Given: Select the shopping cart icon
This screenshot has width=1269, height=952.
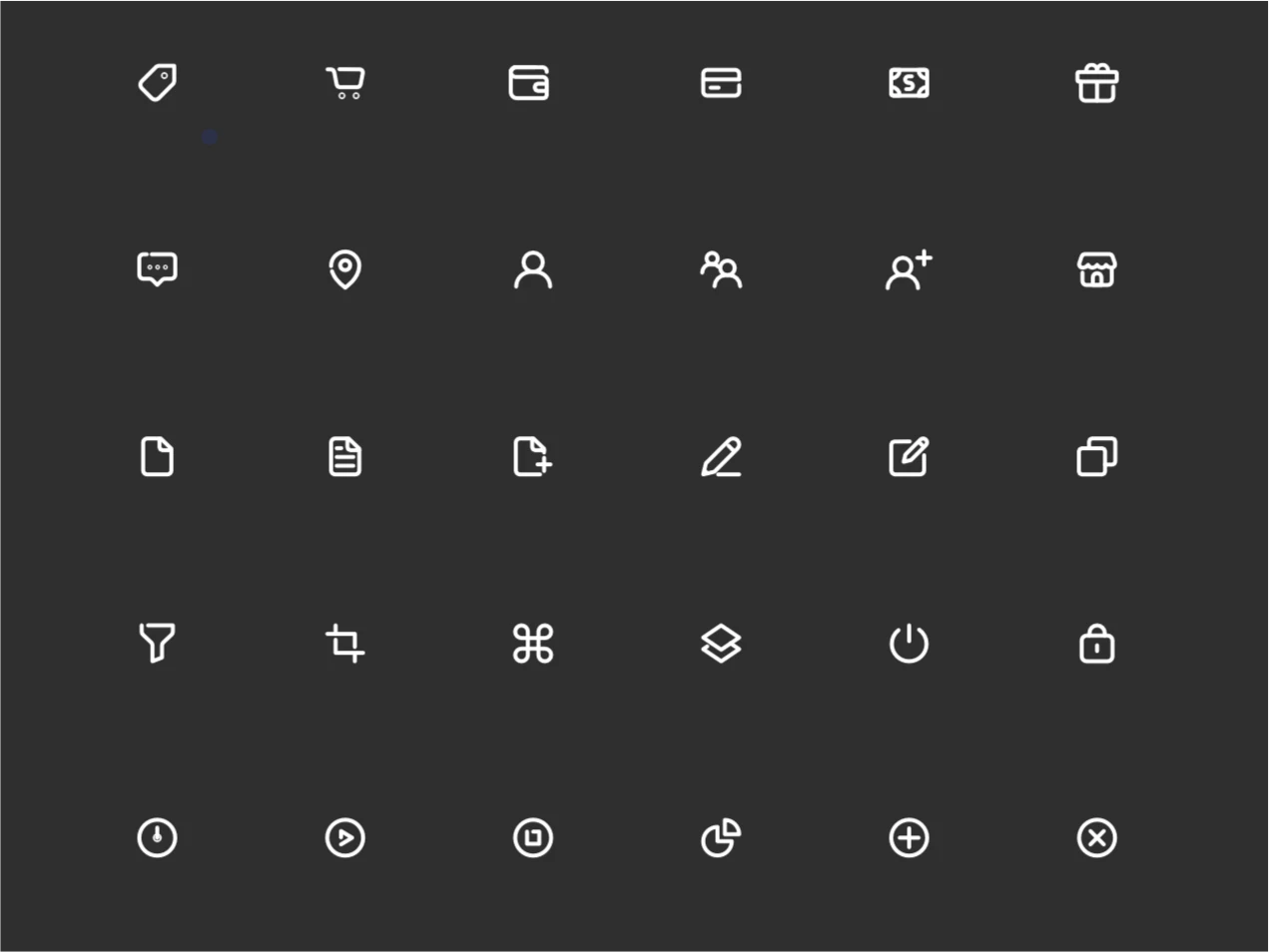Looking at the screenshot, I should [345, 83].
